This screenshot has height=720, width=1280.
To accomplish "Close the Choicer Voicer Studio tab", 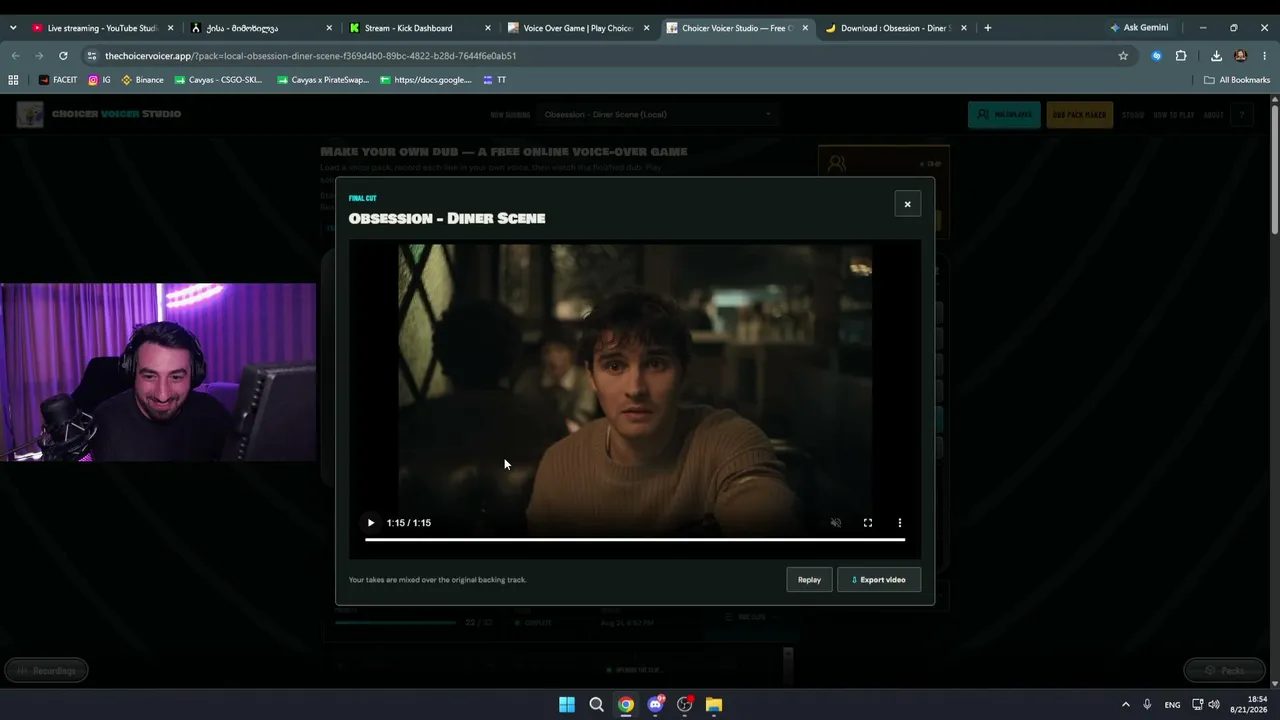I will (x=805, y=28).
